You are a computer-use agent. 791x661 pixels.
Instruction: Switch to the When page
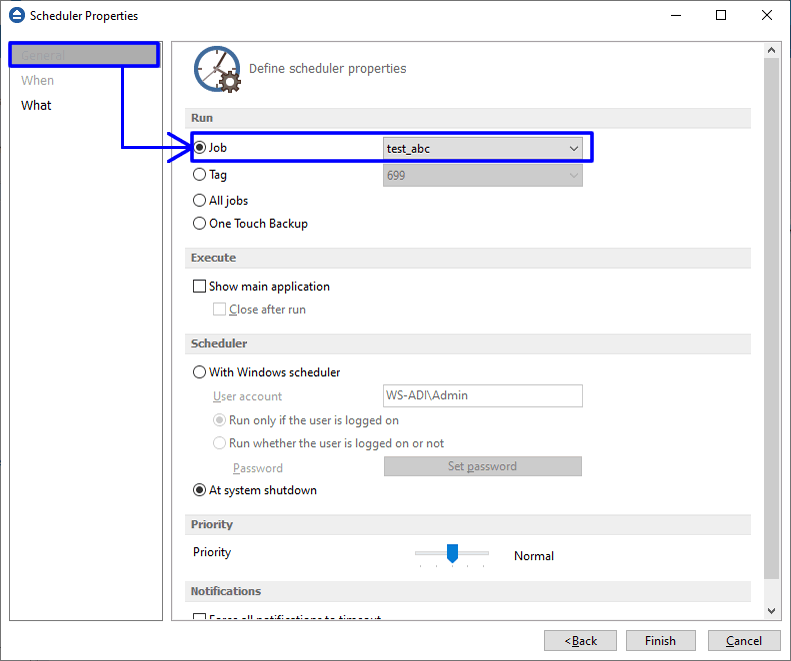38,81
